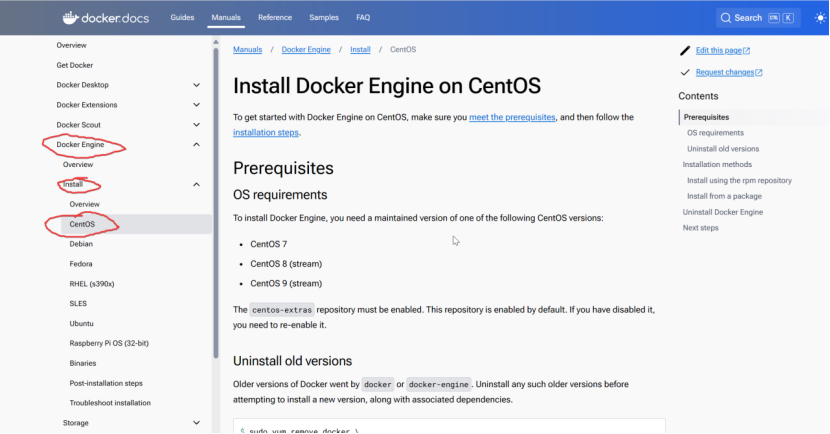This screenshot has height=434, width=830.
Task: Expand the Storage sidebar section
Action: point(196,423)
